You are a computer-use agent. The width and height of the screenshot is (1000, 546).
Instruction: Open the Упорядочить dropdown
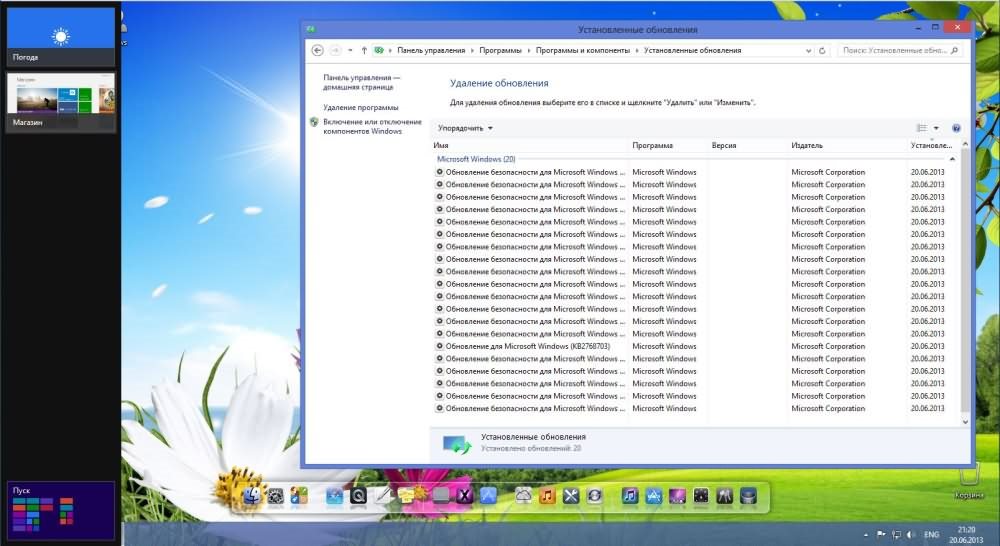[x=465, y=128]
